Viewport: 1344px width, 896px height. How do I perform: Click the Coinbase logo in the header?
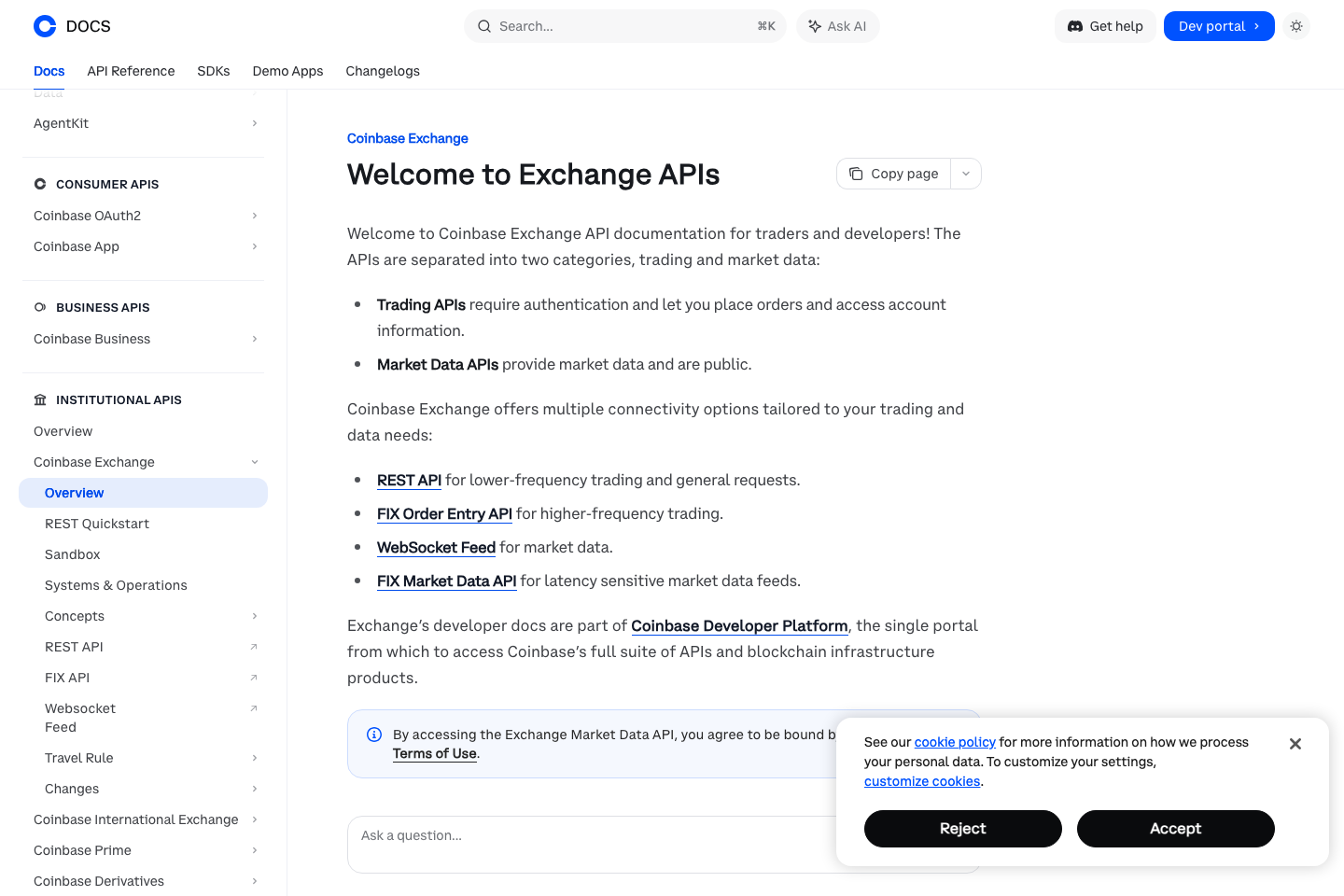[x=45, y=26]
